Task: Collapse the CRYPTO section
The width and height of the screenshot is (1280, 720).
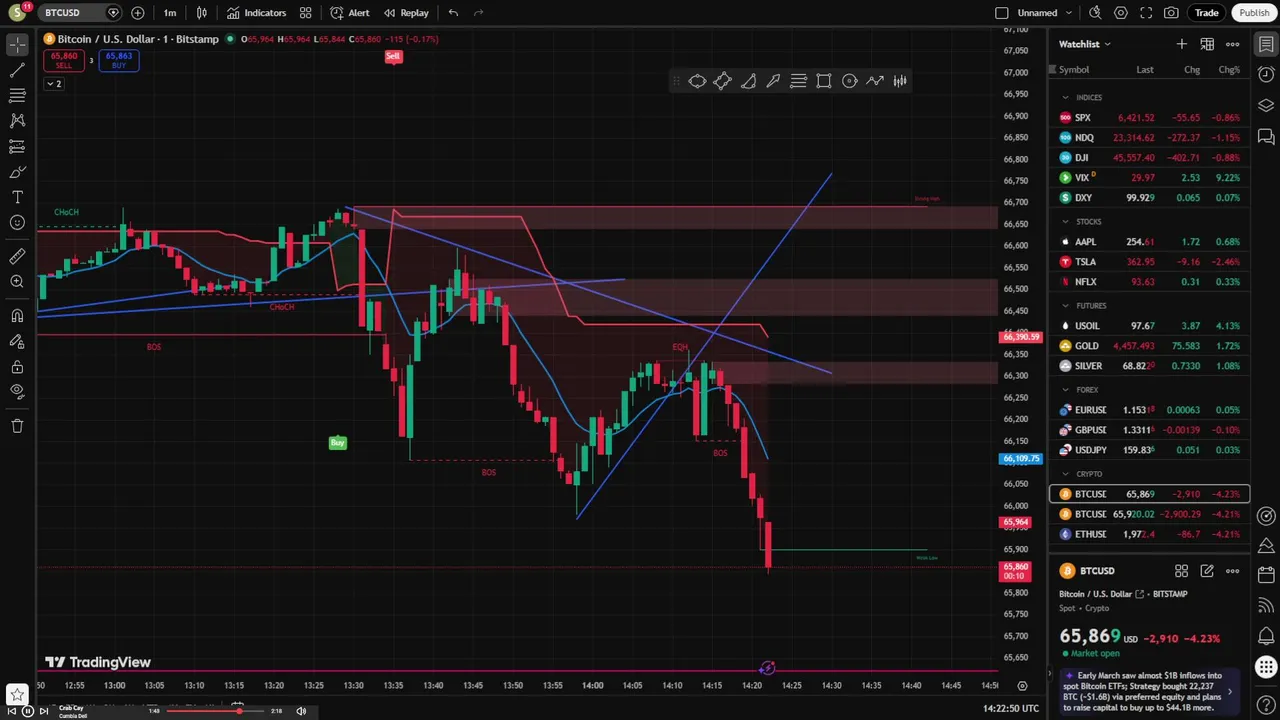Action: [x=1065, y=473]
